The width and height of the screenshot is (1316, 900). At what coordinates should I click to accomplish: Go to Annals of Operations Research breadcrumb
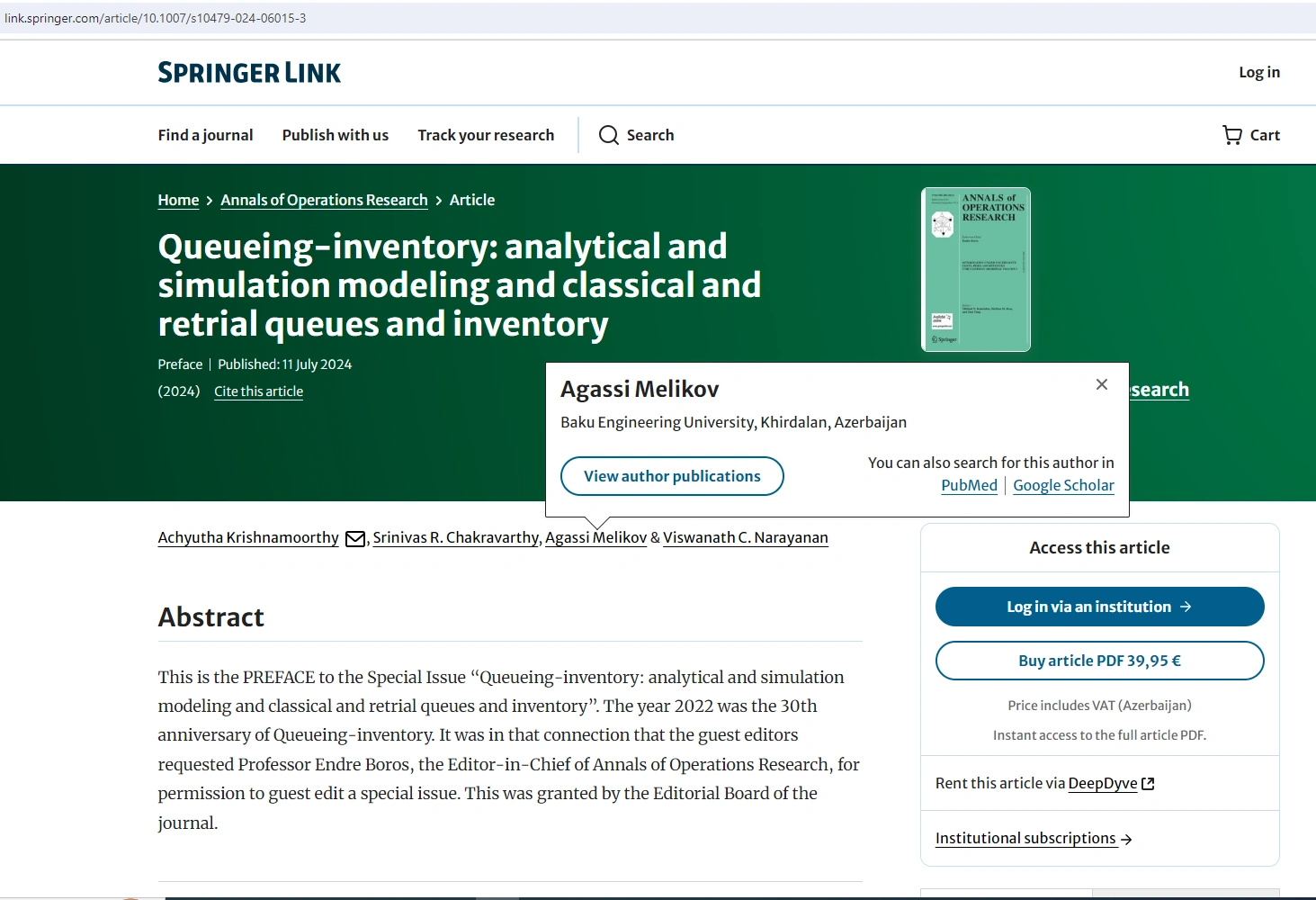pyautogui.click(x=324, y=200)
